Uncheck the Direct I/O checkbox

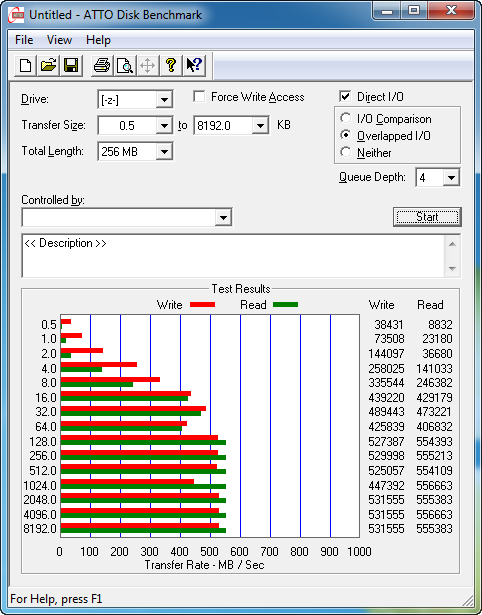click(x=345, y=96)
